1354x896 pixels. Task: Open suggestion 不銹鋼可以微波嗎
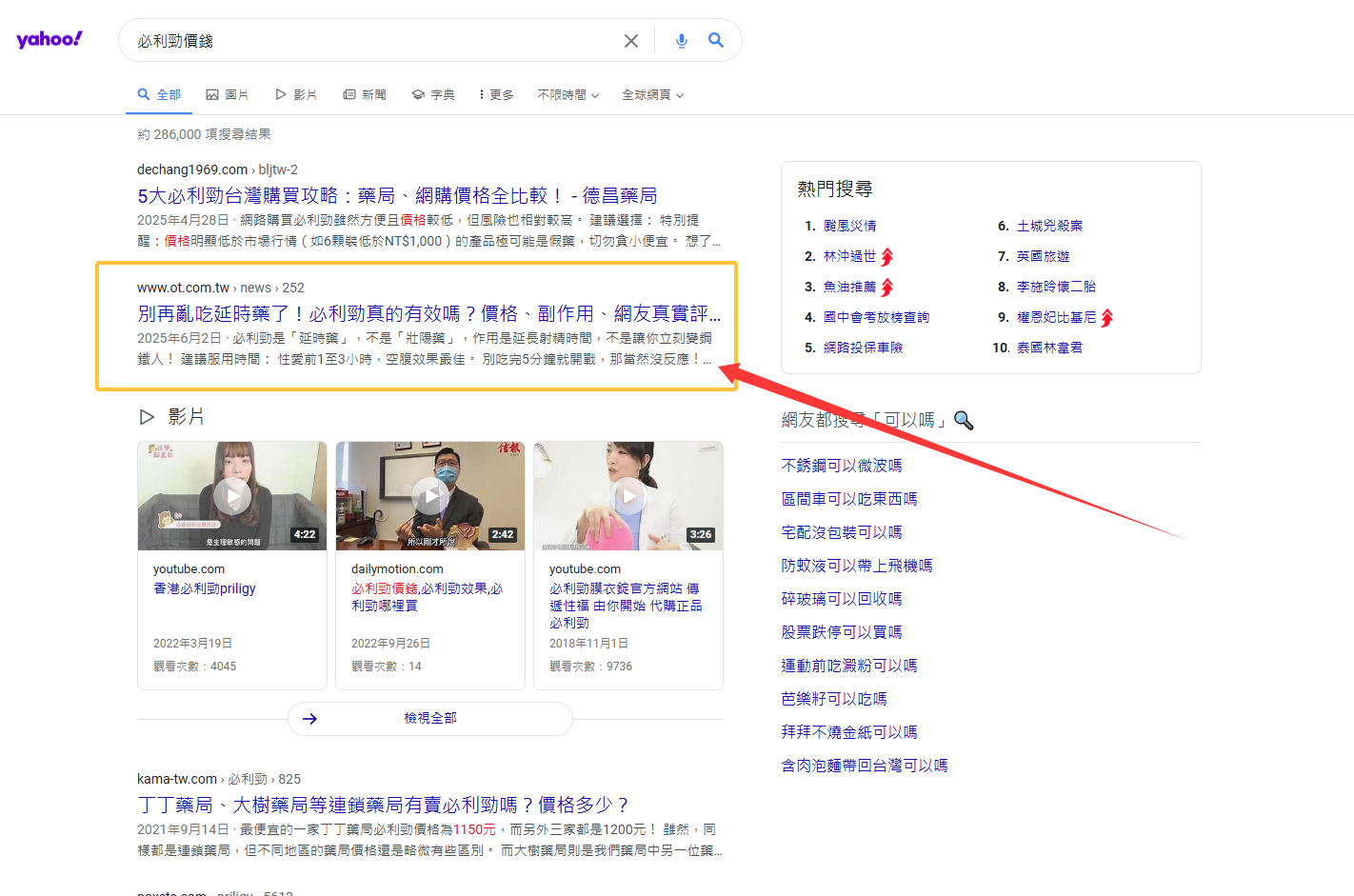[842, 466]
